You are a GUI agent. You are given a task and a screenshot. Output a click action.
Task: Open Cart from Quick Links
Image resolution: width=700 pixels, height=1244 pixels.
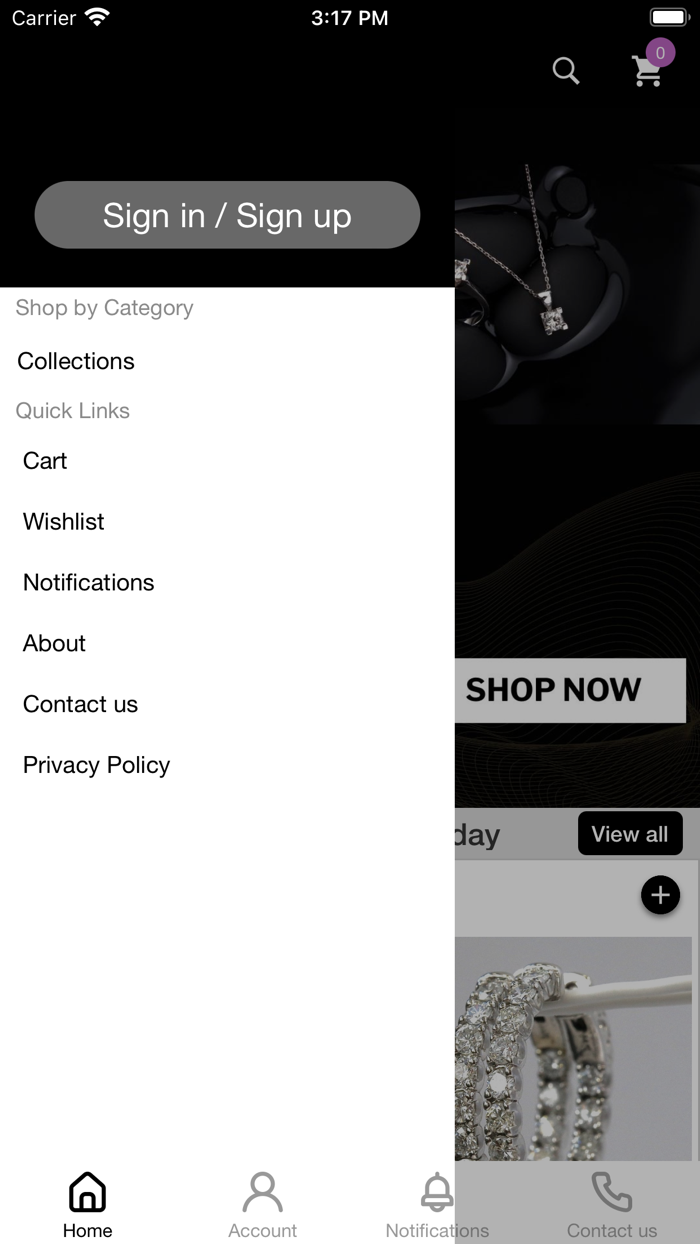(45, 461)
